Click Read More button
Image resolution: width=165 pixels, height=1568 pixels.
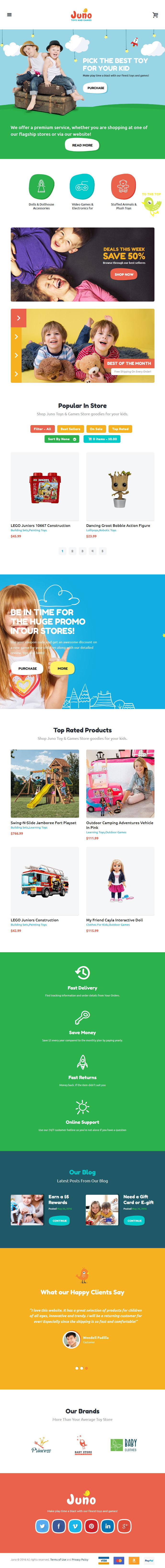pos(82,145)
